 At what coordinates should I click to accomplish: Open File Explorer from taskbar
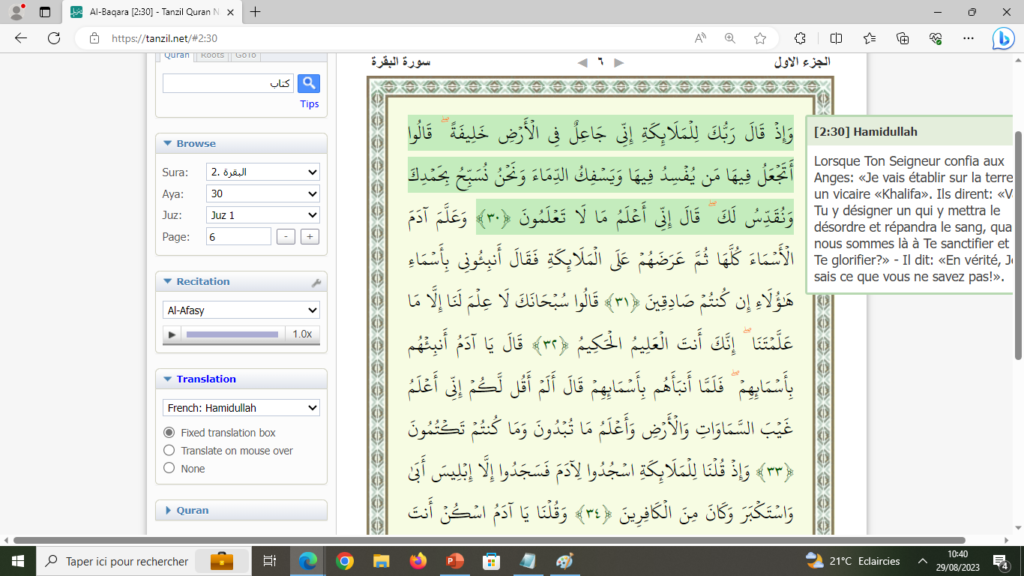381,561
